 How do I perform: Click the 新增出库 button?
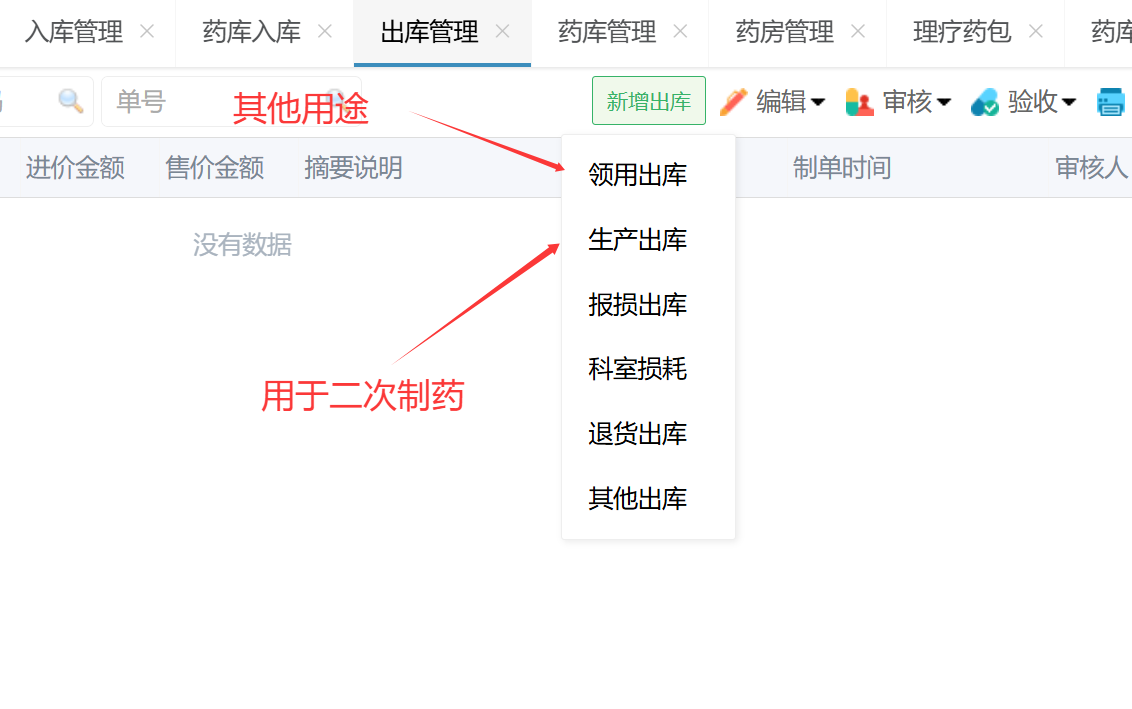point(648,101)
